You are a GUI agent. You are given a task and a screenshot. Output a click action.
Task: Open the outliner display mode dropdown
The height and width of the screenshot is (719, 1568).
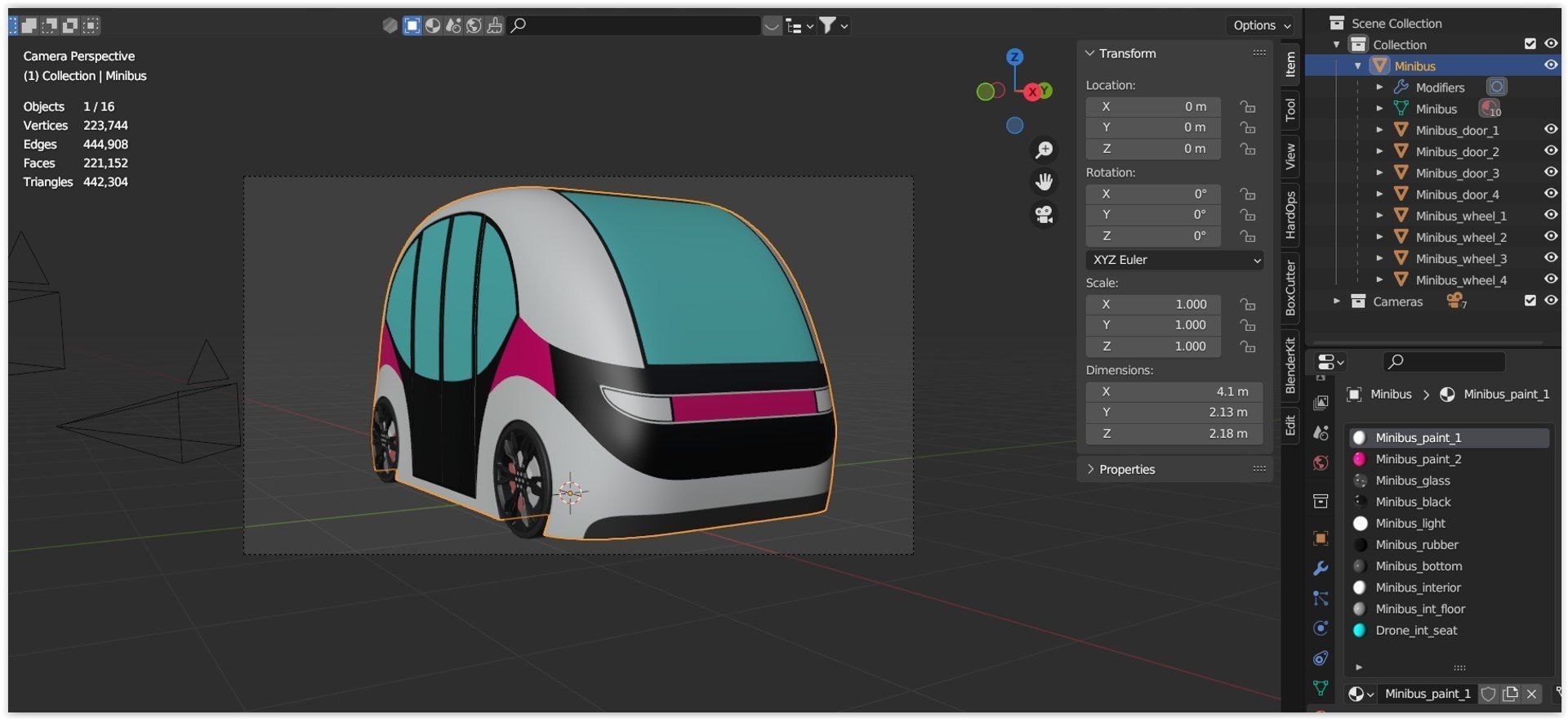(799, 26)
